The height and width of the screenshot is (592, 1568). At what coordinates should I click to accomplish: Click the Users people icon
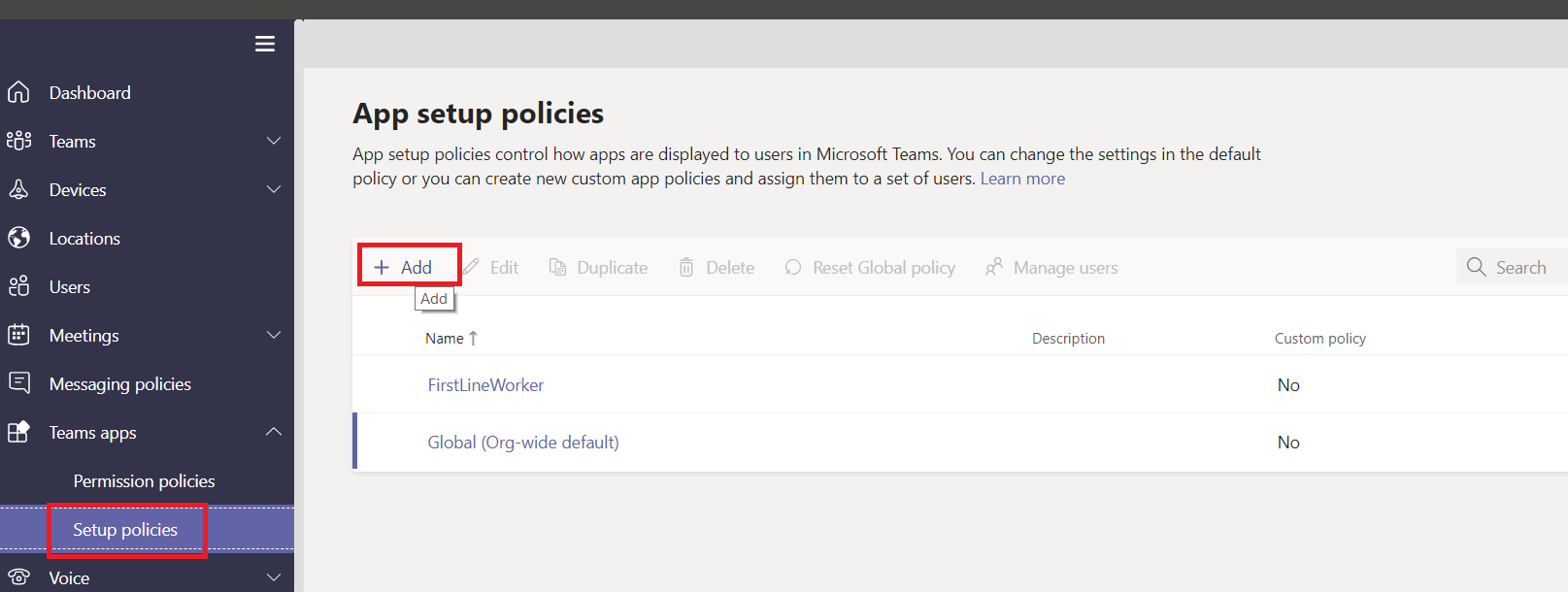18,286
